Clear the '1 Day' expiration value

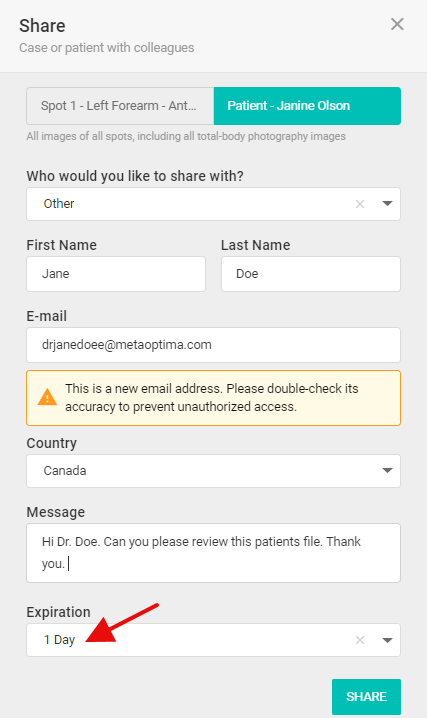pos(360,640)
